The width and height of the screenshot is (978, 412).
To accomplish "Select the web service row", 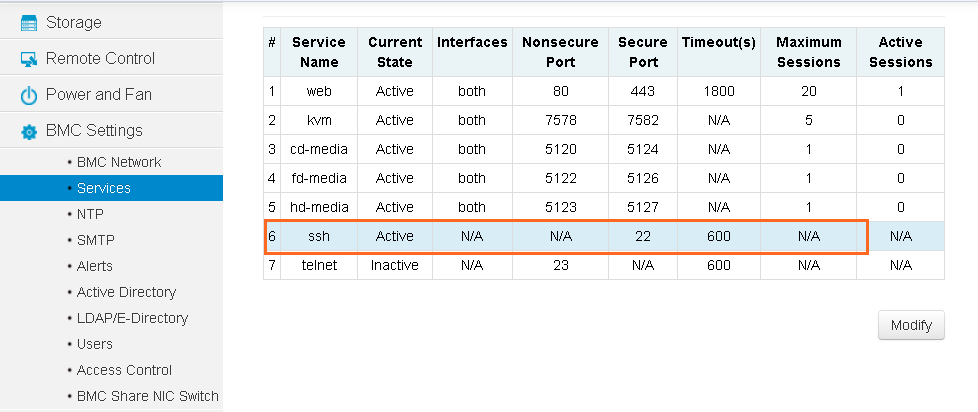I will pyautogui.click(x=604, y=91).
